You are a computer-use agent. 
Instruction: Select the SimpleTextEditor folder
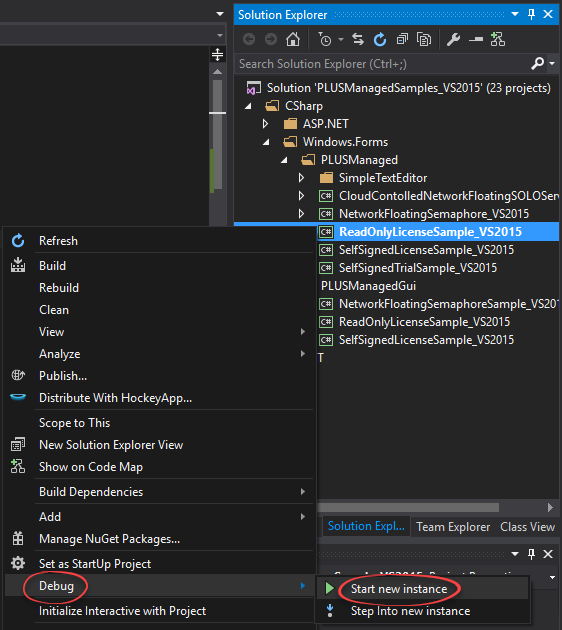(x=383, y=178)
